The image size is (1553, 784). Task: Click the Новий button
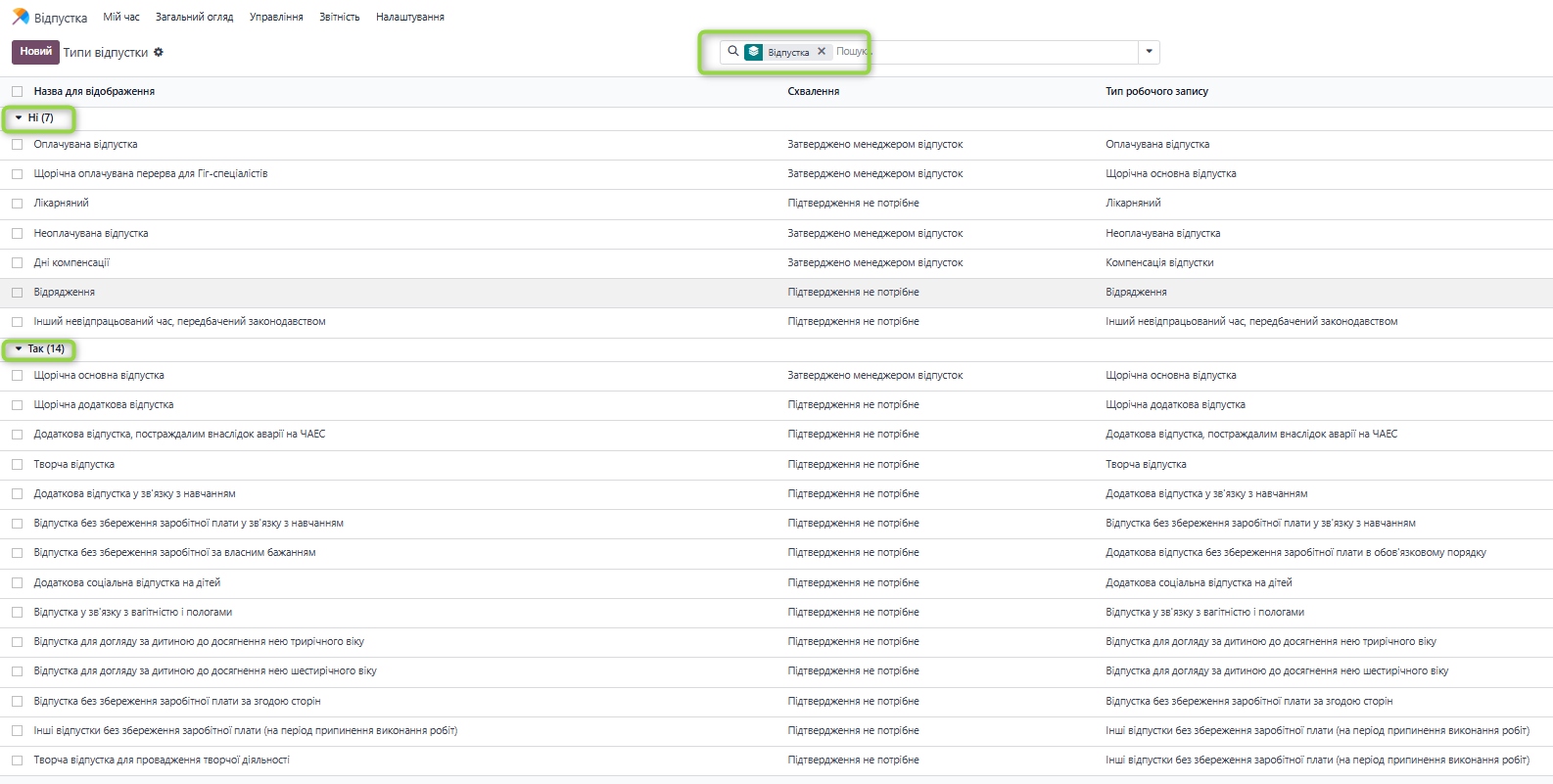coord(35,52)
